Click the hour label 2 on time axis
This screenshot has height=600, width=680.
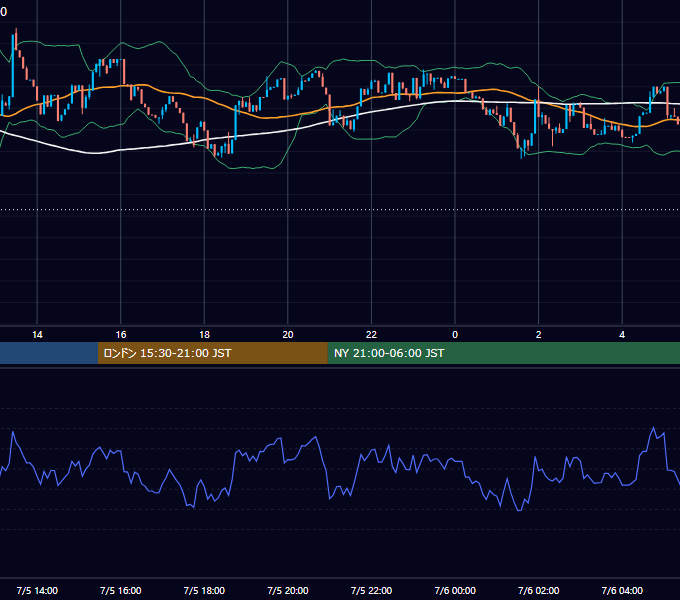click(539, 335)
